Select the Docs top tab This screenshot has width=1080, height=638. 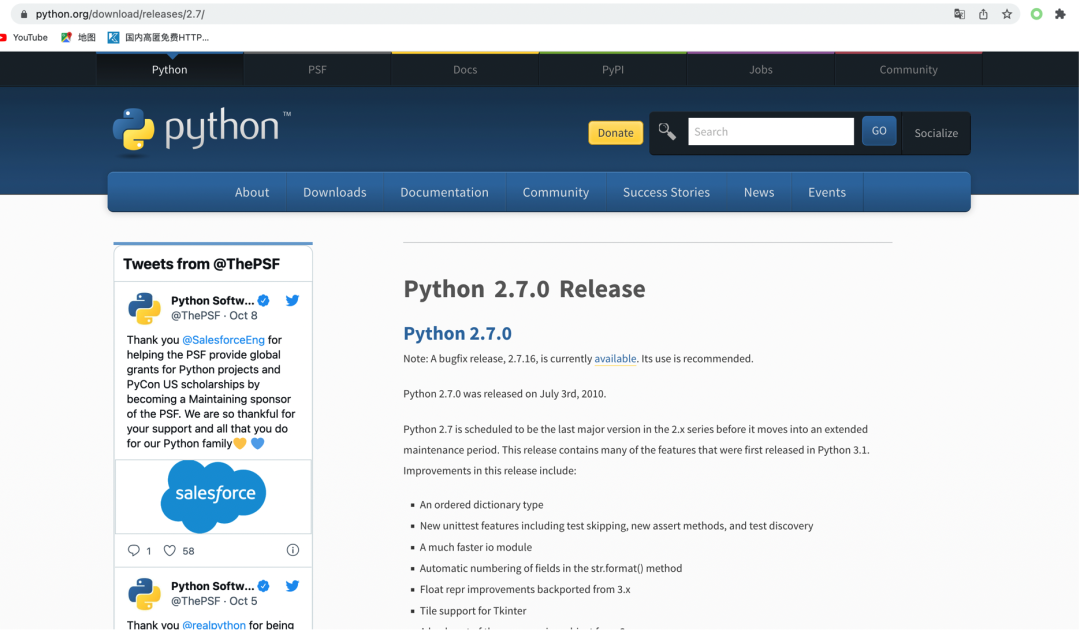coord(465,70)
